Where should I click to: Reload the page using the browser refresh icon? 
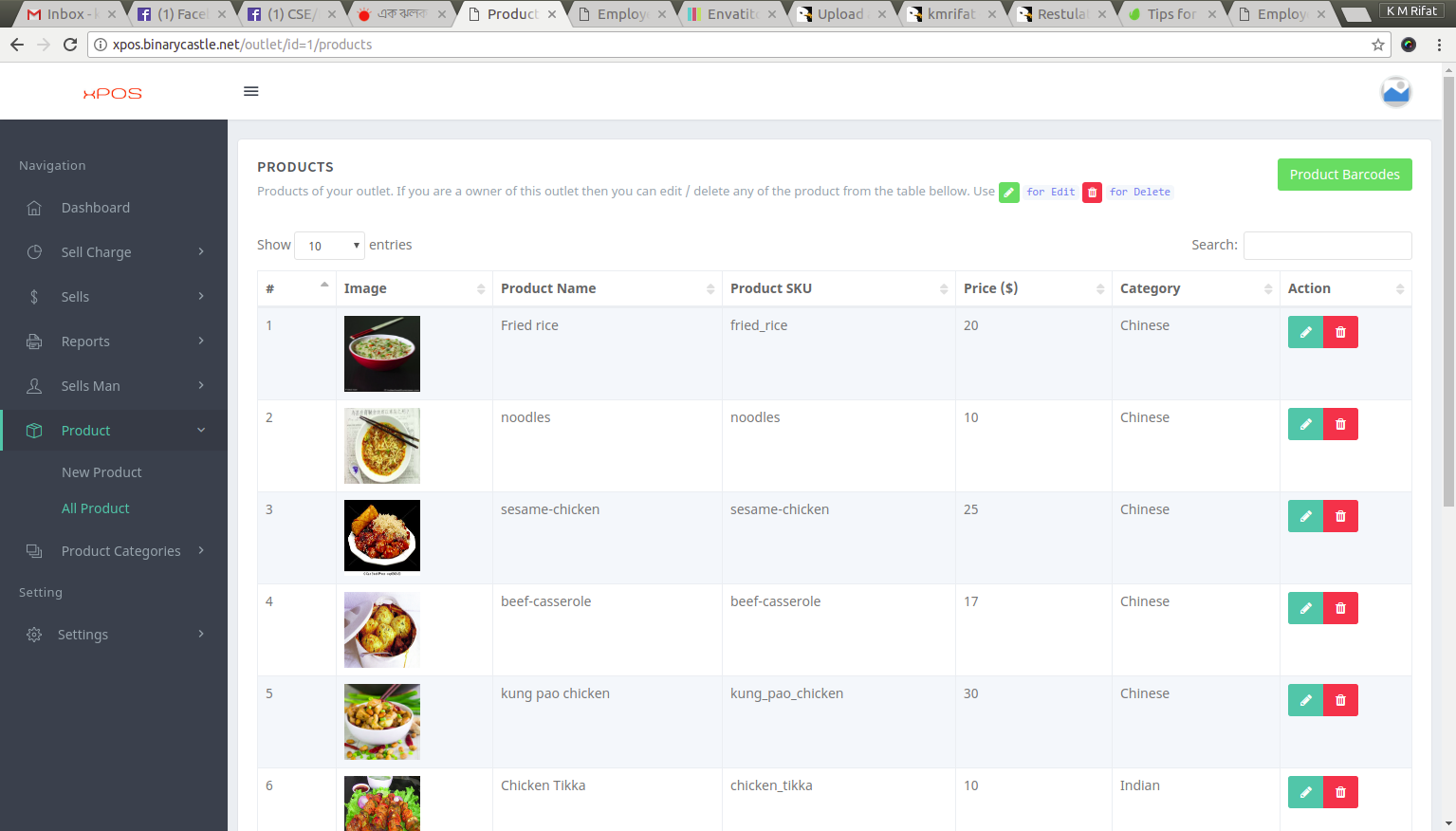pyautogui.click(x=70, y=45)
